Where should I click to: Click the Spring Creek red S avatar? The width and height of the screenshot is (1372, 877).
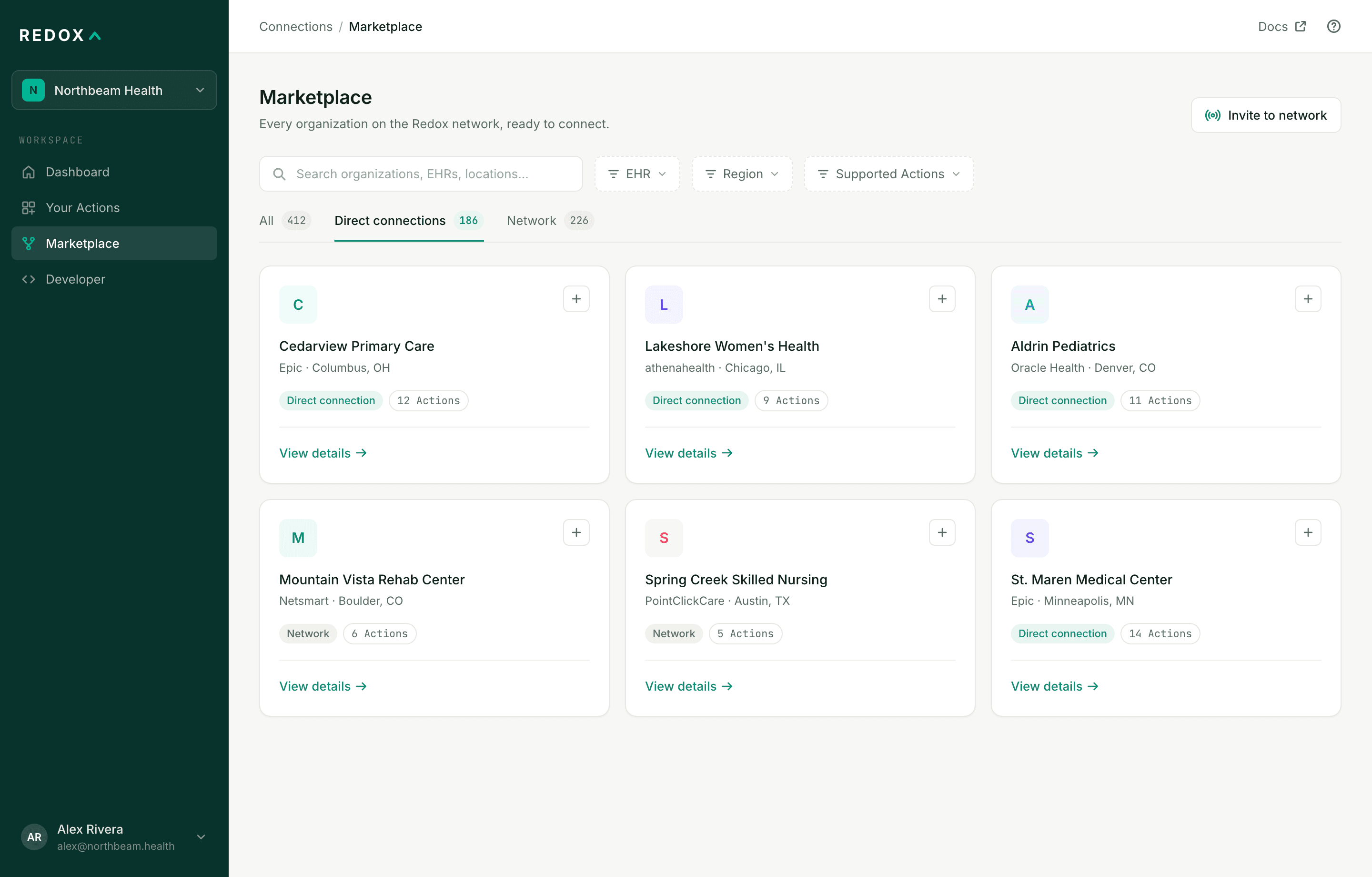coord(664,538)
